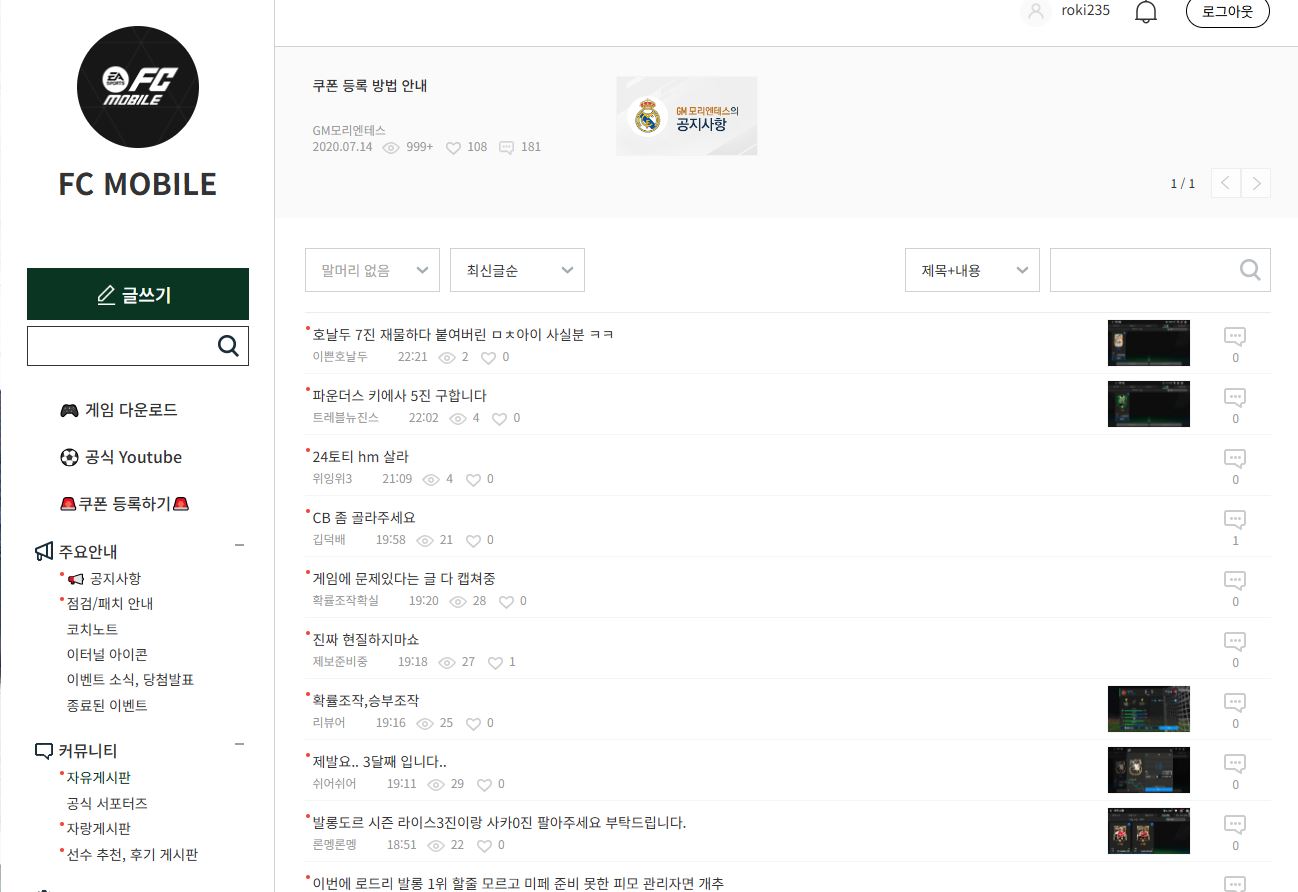Click the gamepad icon for 게임 다운로드
This screenshot has height=892, width=1298.
point(69,410)
